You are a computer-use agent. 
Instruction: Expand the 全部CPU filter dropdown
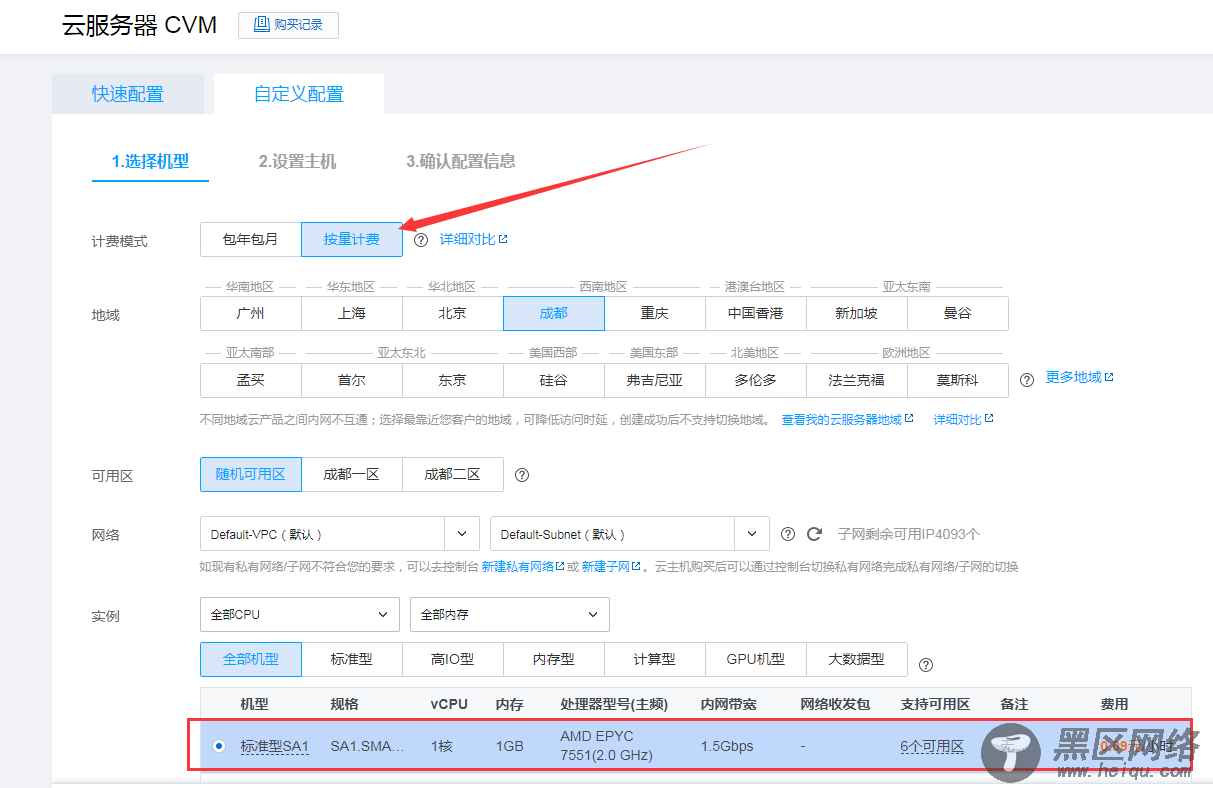(x=300, y=614)
